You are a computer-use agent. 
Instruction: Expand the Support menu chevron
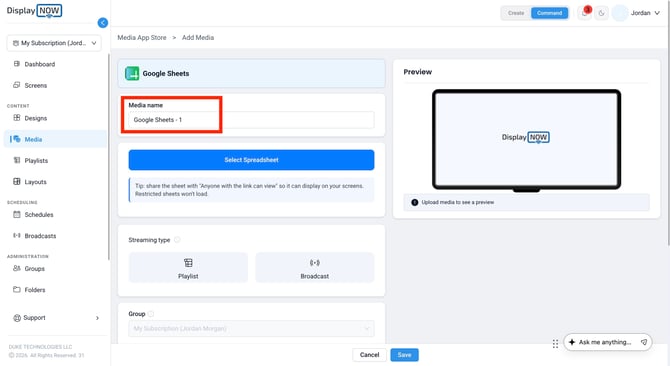tap(97, 318)
